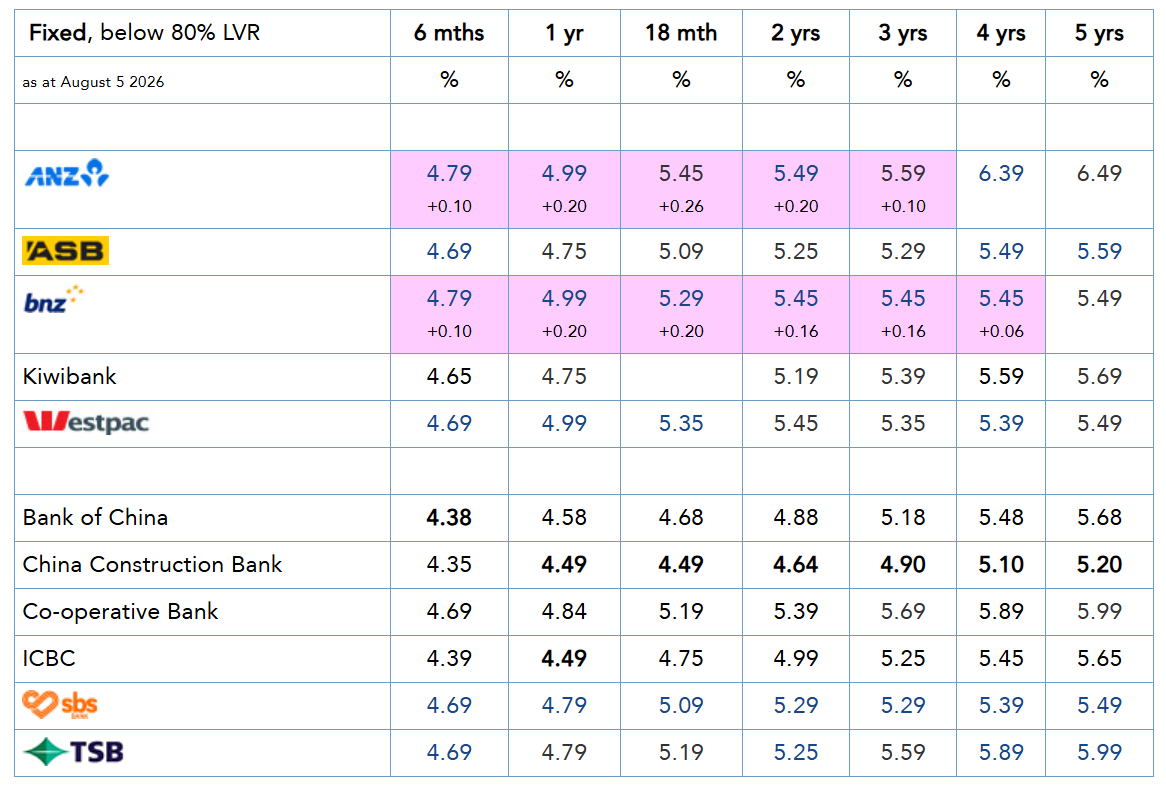Image resolution: width=1166 pixels, height=789 pixels.
Task: Click the ANZ bank logo
Action: pyautogui.click(x=67, y=173)
